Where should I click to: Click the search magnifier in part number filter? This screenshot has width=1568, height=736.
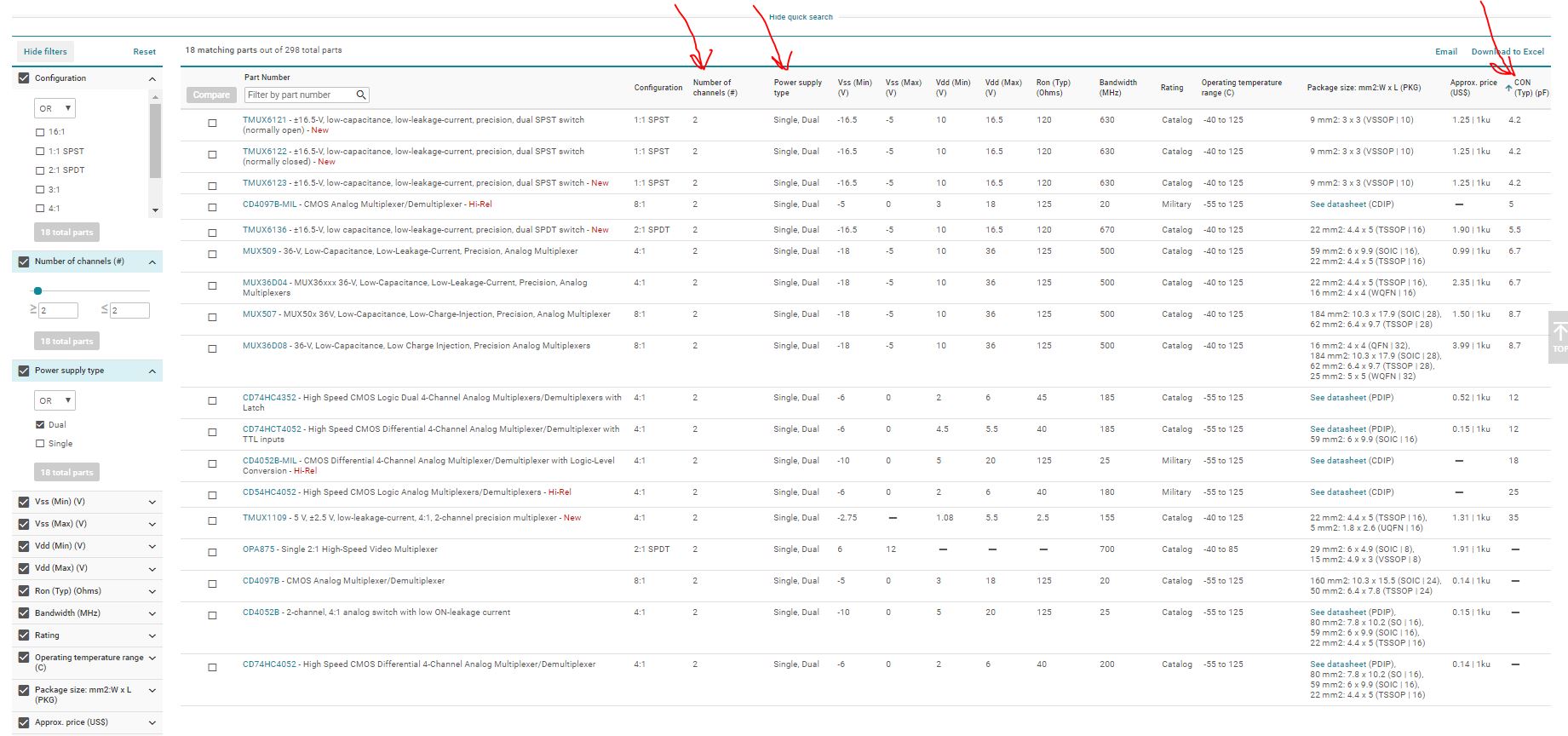pyautogui.click(x=361, y=95)
